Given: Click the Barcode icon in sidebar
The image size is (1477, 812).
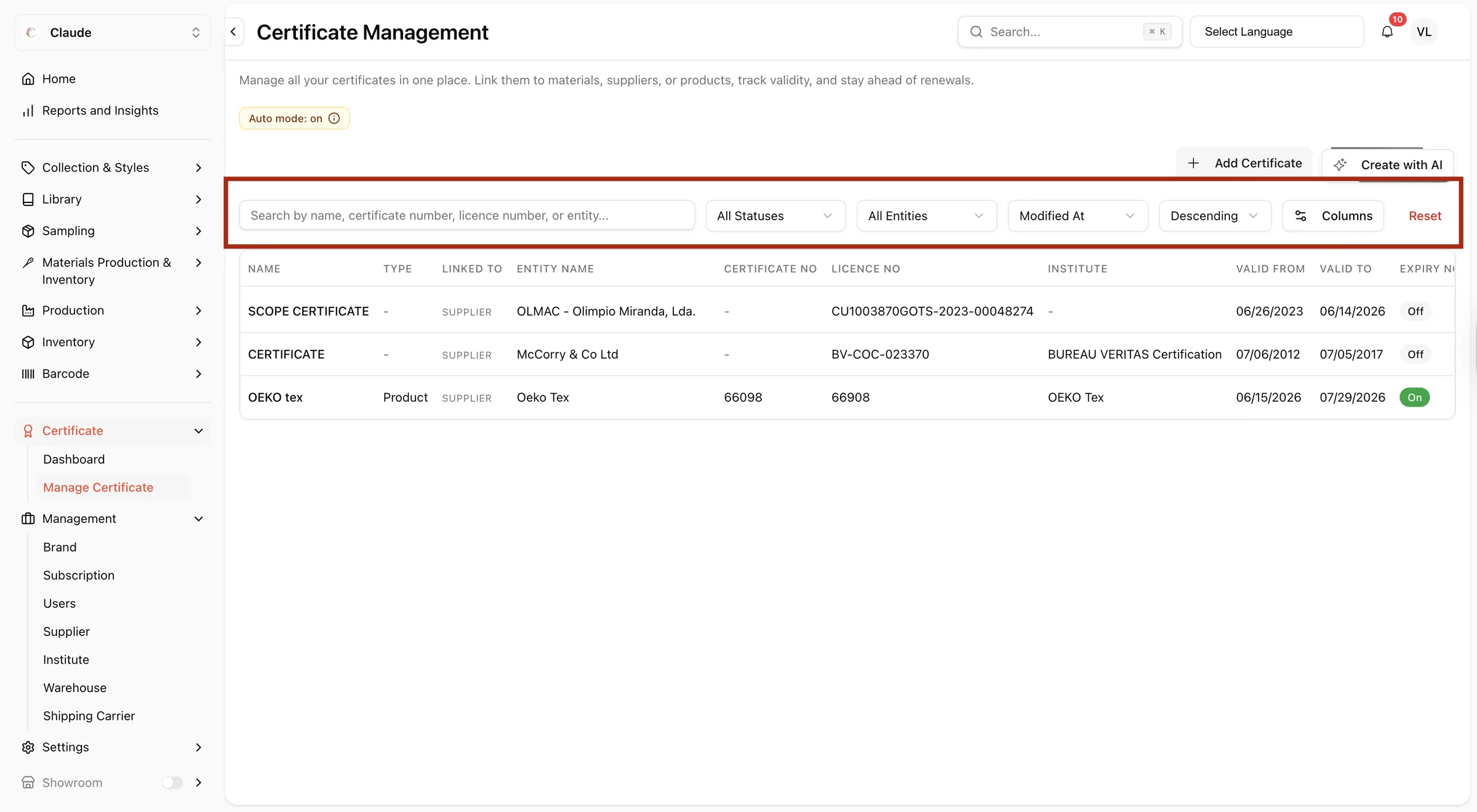Looking at the screenshot, I should pos(28,373).
